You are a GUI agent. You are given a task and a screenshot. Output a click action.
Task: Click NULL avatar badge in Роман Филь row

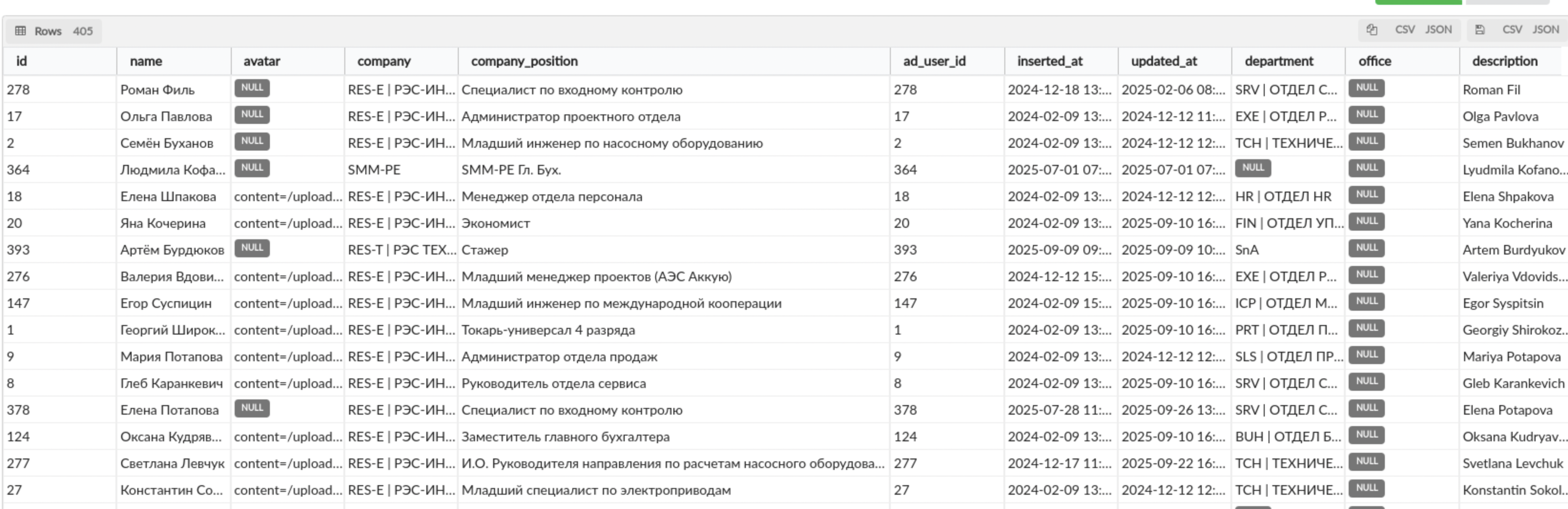(252, 88)
